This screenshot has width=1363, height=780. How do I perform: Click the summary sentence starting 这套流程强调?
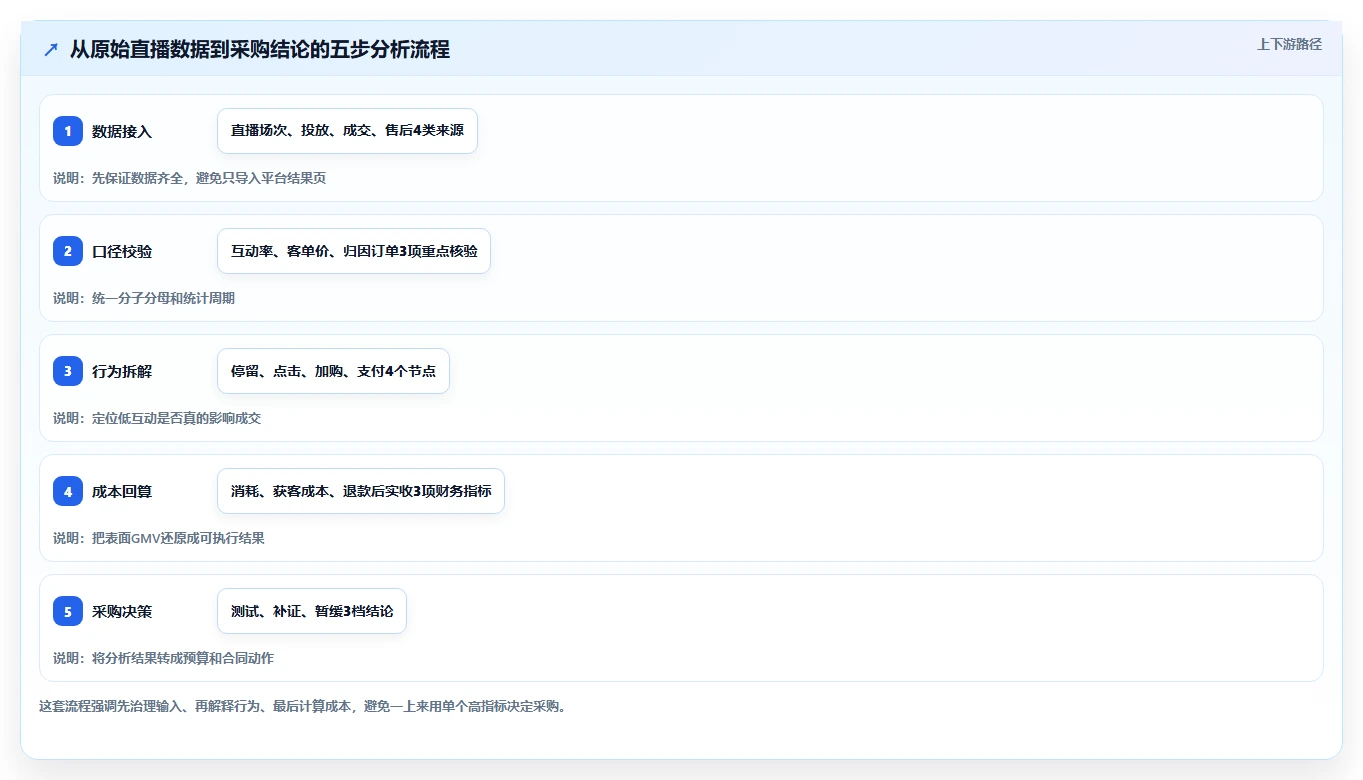pos(303,706)
